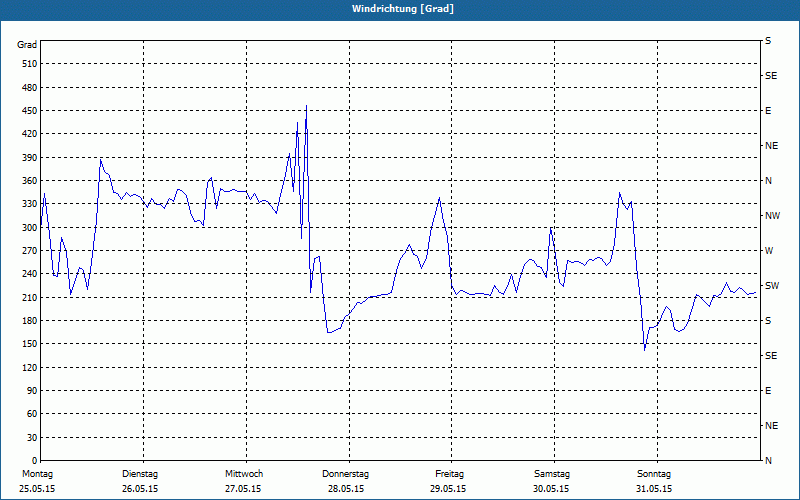The height and width of the screenshot is (500, 800).
Task: Click the 'E' compass label on 450 gridline
Action: pos(768,111)
